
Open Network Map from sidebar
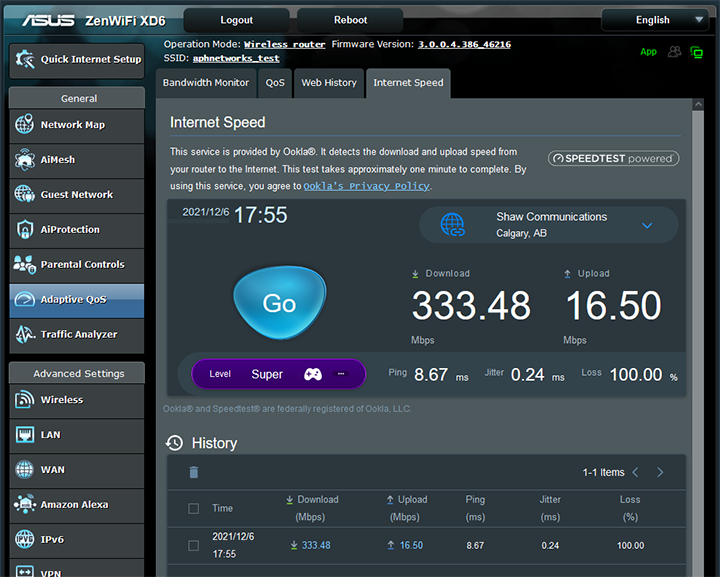click(75, 125)
